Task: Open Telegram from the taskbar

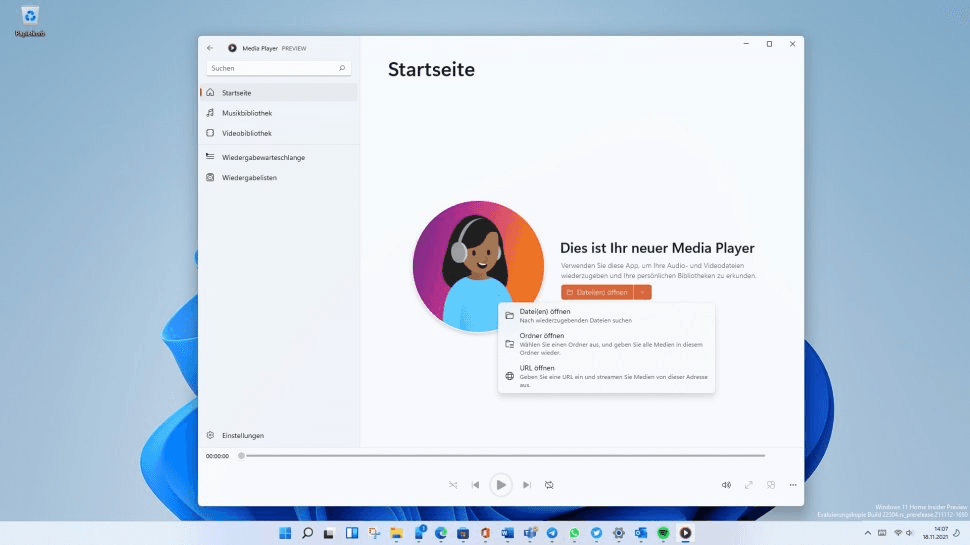Action: point(552,533)
